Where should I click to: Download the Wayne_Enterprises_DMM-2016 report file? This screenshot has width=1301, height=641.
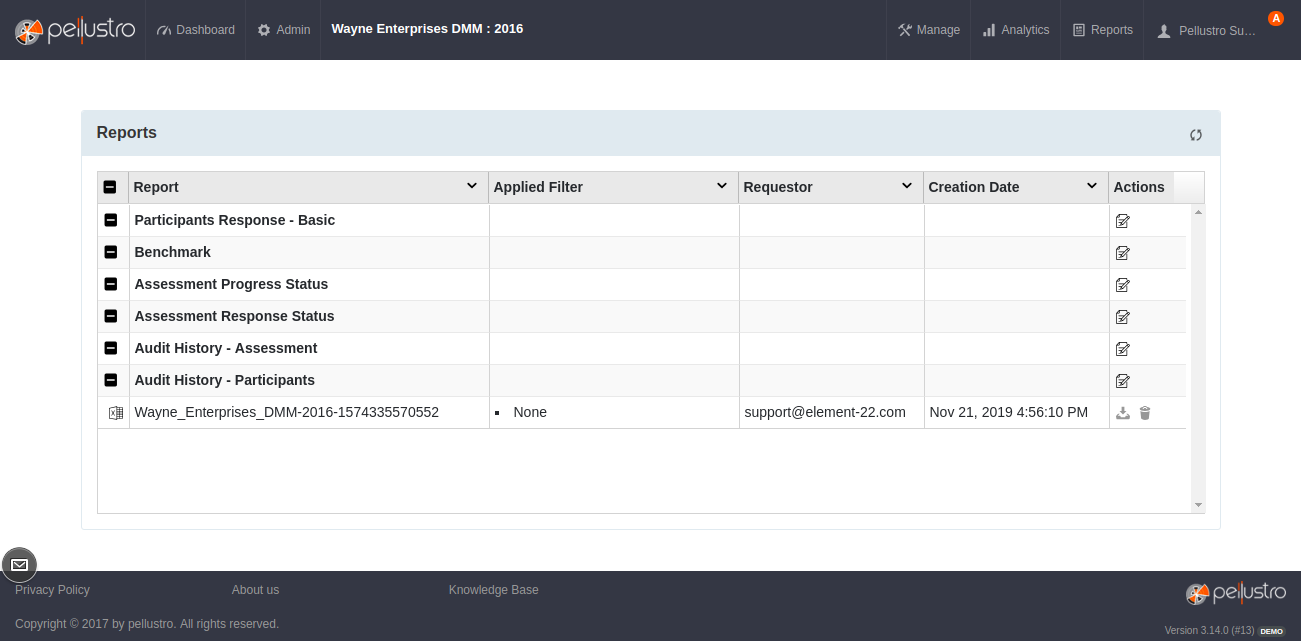[1123, 413]
